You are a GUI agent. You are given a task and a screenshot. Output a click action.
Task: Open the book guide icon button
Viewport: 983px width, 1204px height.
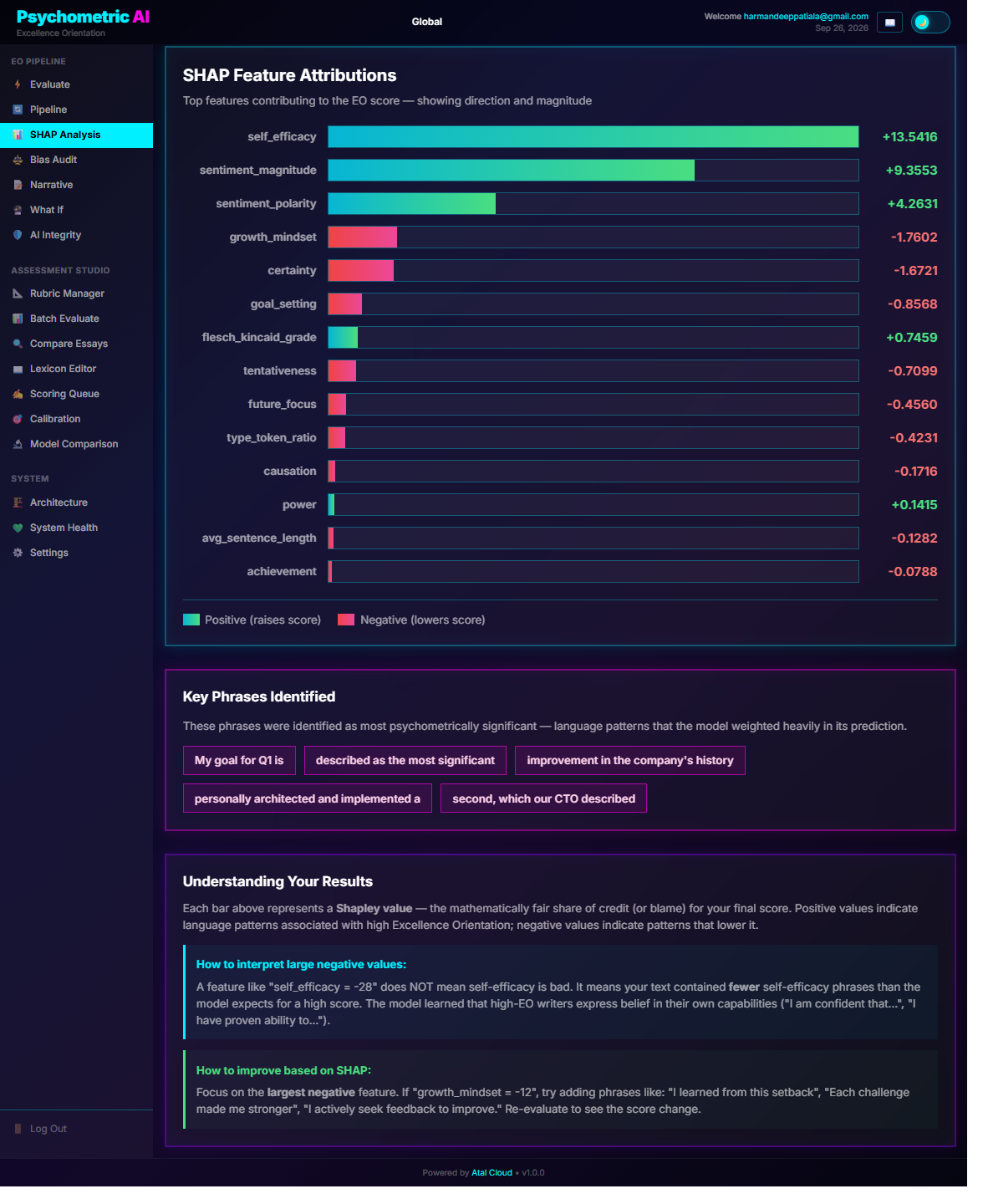[x=889, y=23]
